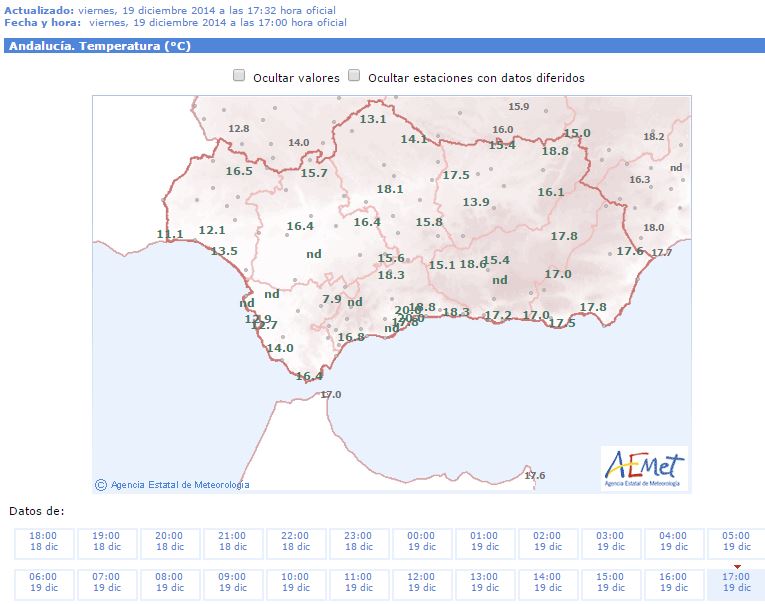Click the 13.9 station in central map
Viewport: 765px width, 604px height.
(476, 202)
